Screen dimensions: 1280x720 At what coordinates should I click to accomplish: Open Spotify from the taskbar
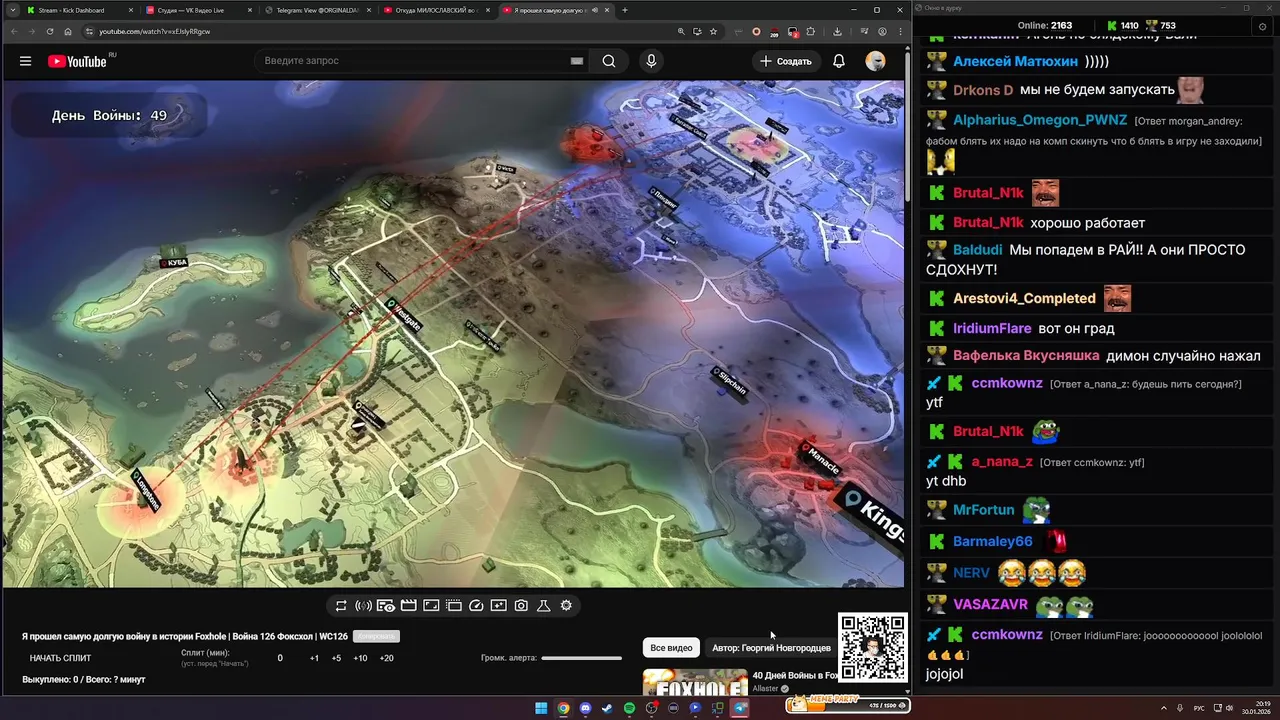[629, 708]
